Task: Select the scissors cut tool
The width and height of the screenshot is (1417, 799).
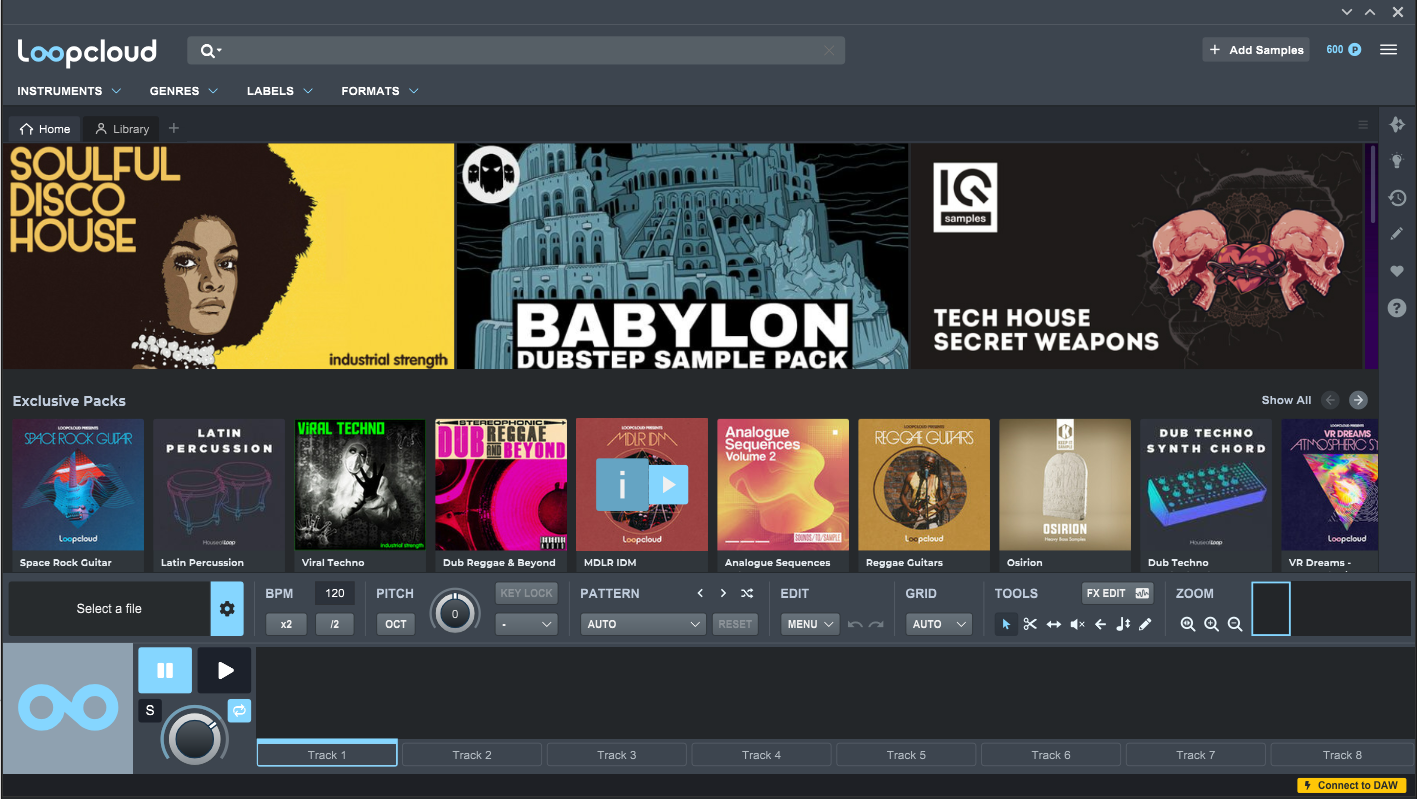Action: (x=1030, y=624)
